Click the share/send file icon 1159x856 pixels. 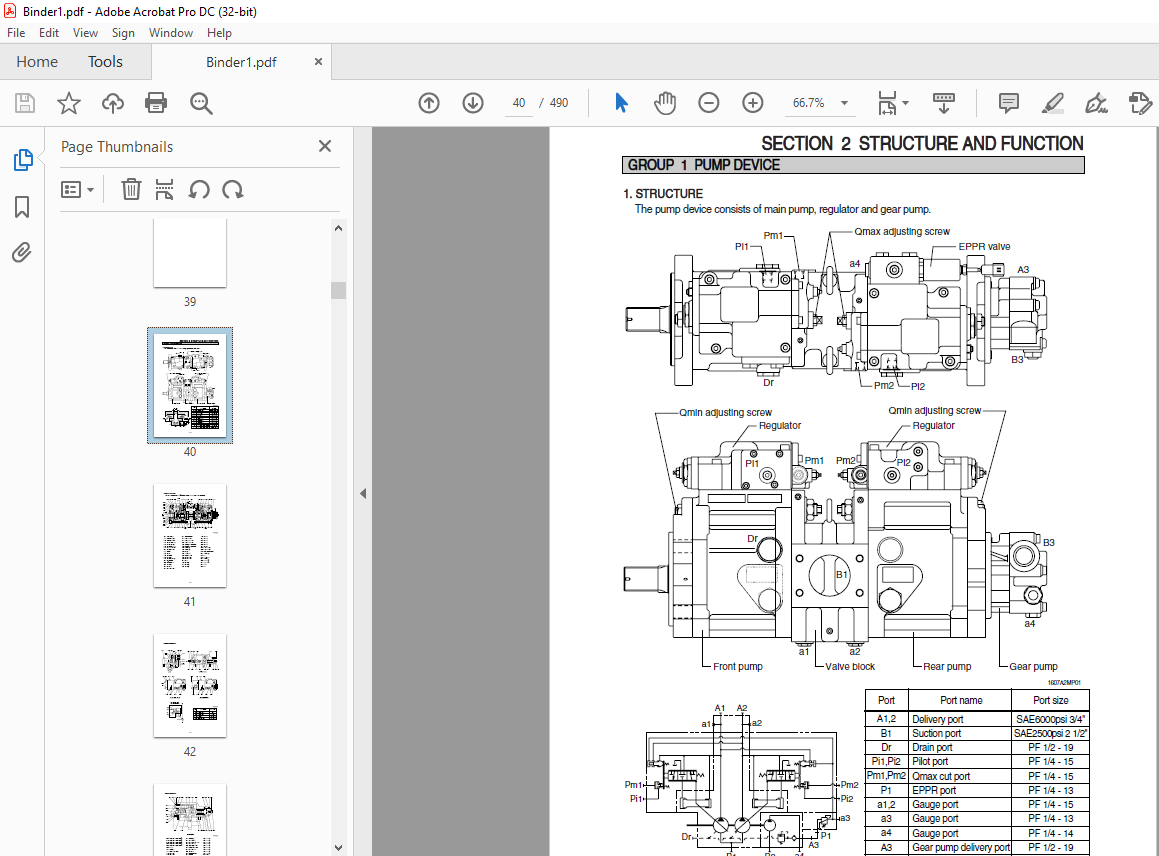coord(1141,103)
